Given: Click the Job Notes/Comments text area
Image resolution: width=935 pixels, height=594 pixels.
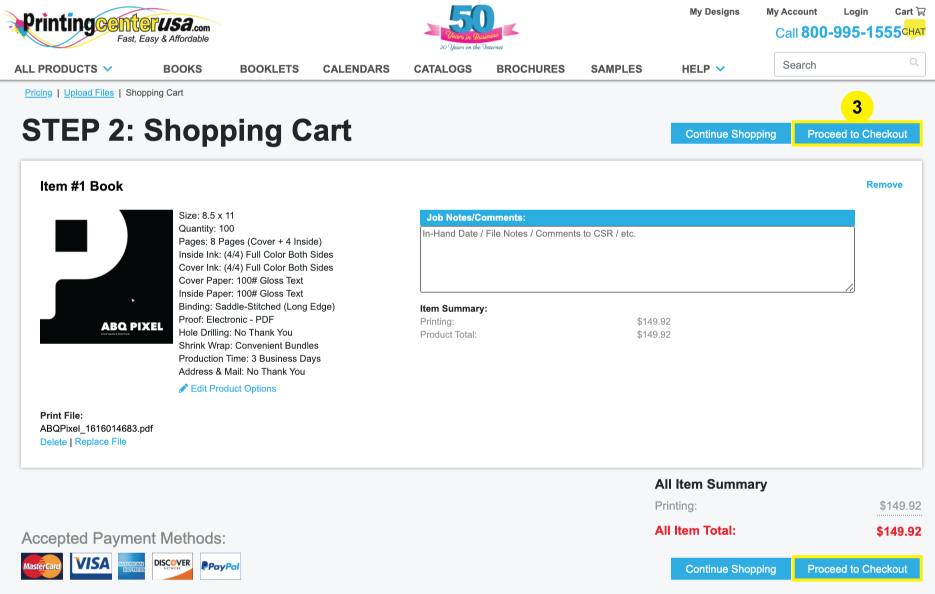Looking at the screenshot, I should (x=637, y=259).
